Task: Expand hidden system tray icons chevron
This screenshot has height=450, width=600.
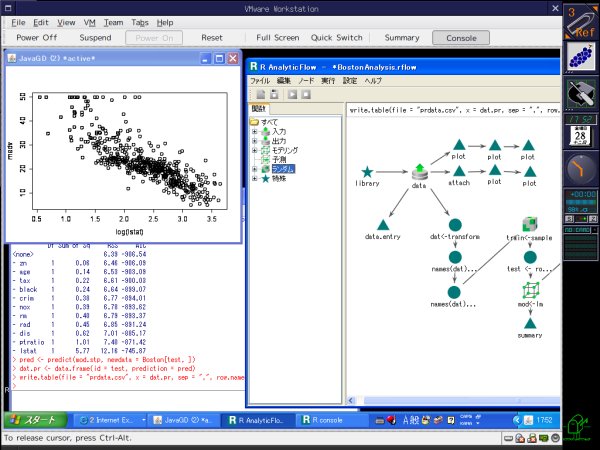Action: click(x=516, y=420)
